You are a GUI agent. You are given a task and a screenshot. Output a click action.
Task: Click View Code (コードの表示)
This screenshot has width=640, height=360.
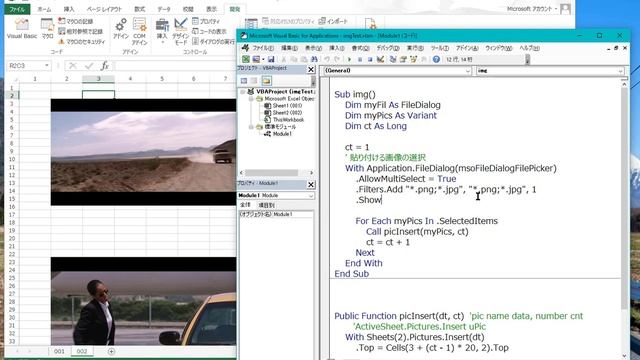pos(209,31)
